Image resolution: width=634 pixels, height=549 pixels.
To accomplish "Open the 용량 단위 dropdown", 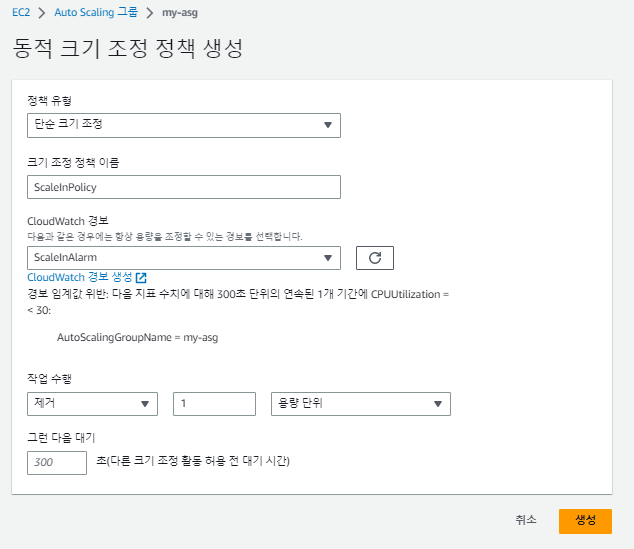I will [361, 404].
